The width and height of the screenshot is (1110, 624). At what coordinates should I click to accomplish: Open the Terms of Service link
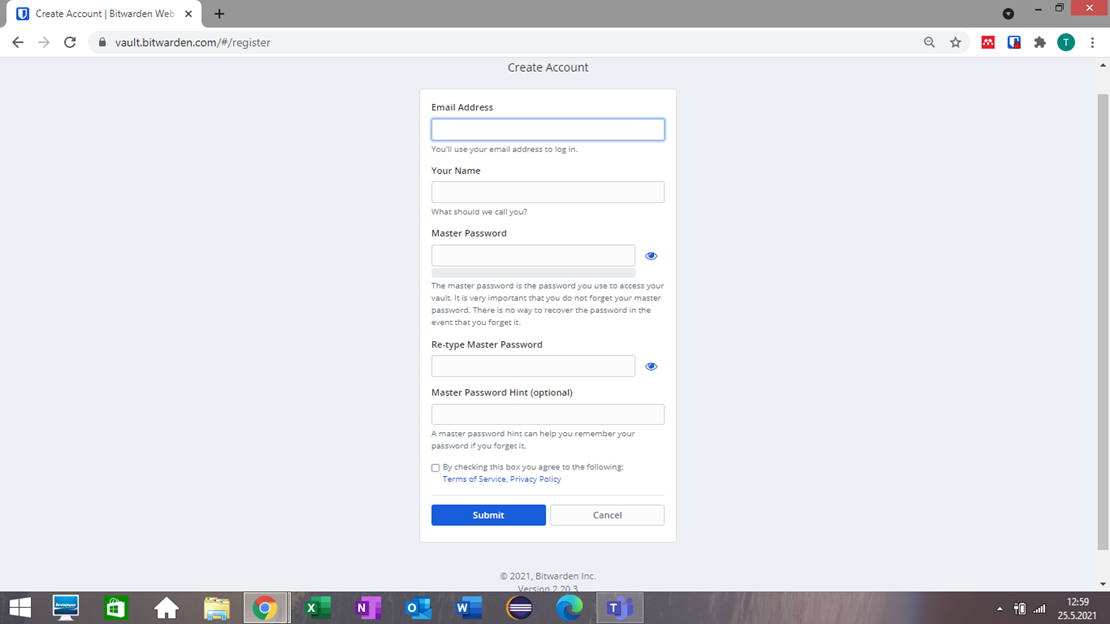(x=474, y=480)
